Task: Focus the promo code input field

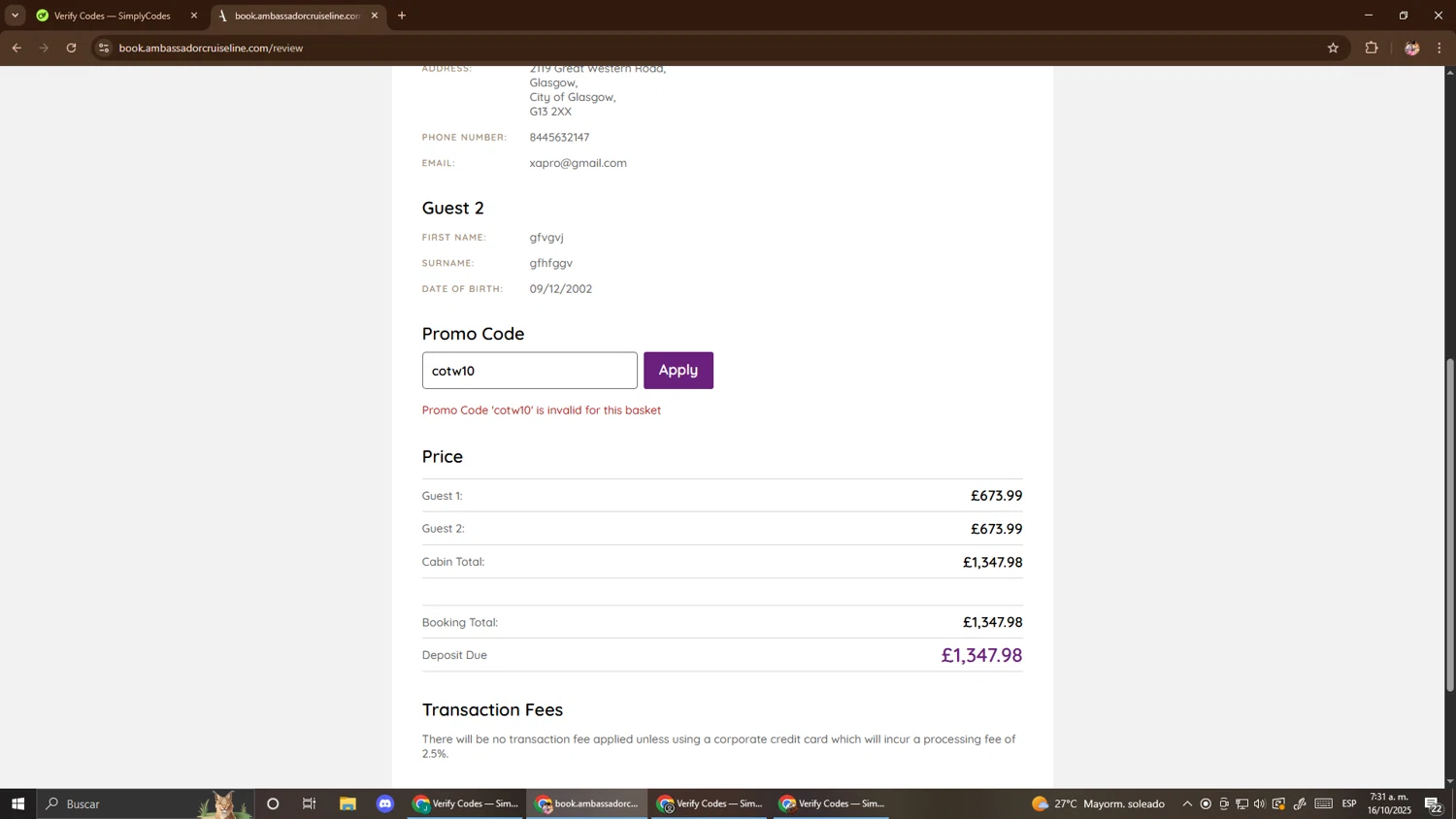Action: click(x=529, y=370)
